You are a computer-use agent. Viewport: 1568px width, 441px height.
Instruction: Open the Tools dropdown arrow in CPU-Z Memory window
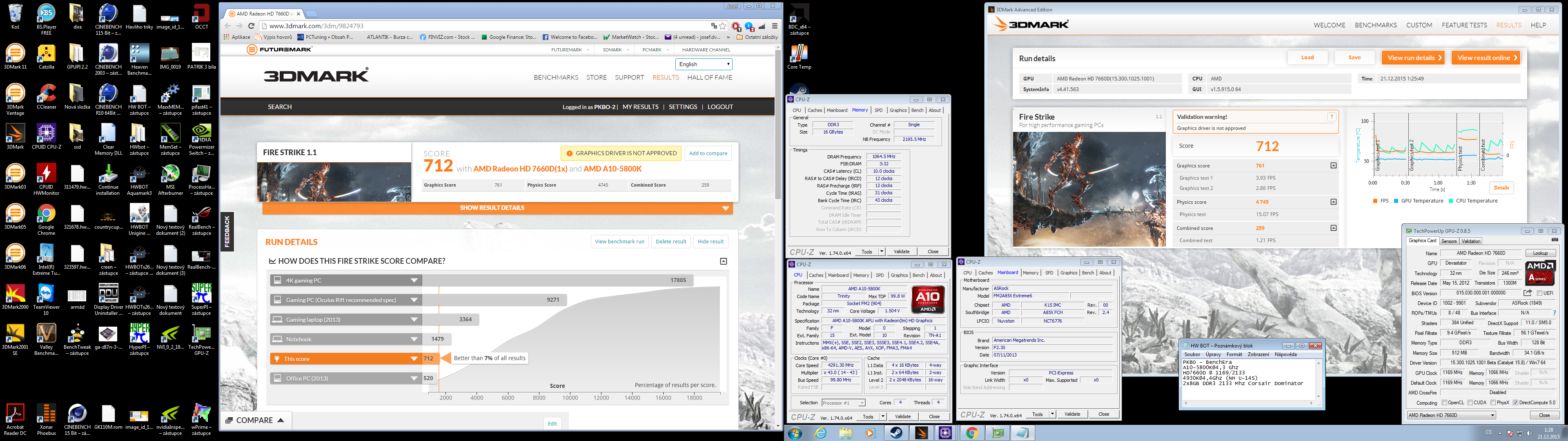pyautogui.click(x=882, y=252)
